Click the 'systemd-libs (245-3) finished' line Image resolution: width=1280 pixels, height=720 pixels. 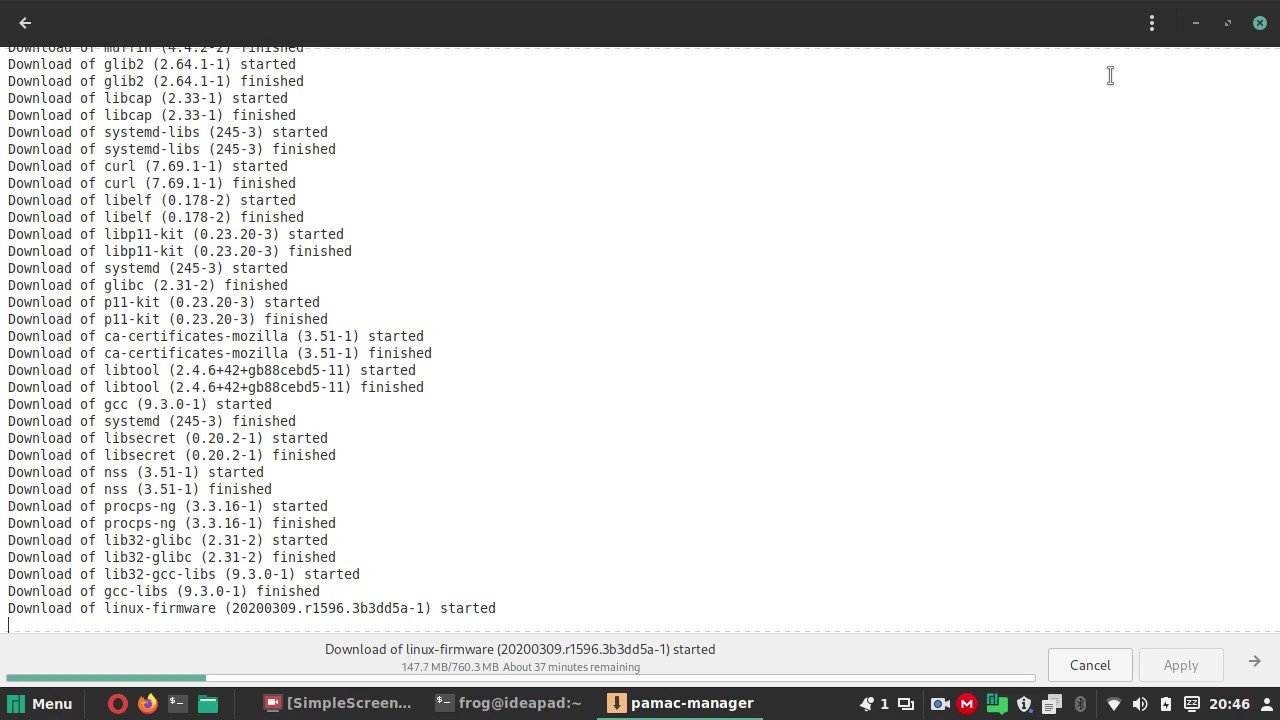tap(172, 149)
